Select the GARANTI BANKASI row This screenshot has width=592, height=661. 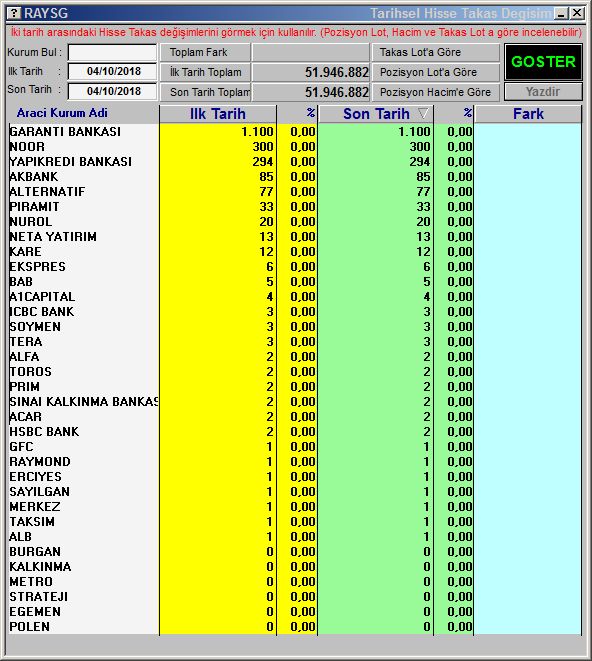[x=295, y=132]
